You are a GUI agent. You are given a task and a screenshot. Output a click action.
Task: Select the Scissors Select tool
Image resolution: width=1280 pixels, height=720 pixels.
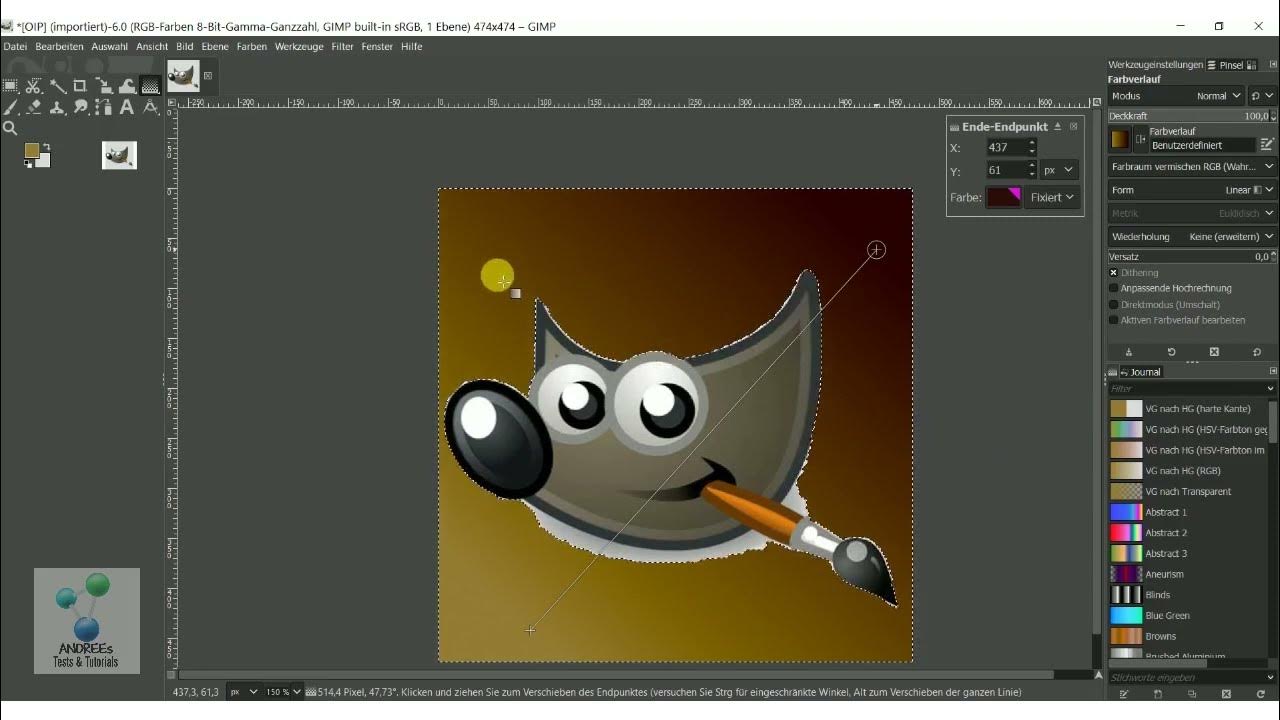[x=33, y=86]
